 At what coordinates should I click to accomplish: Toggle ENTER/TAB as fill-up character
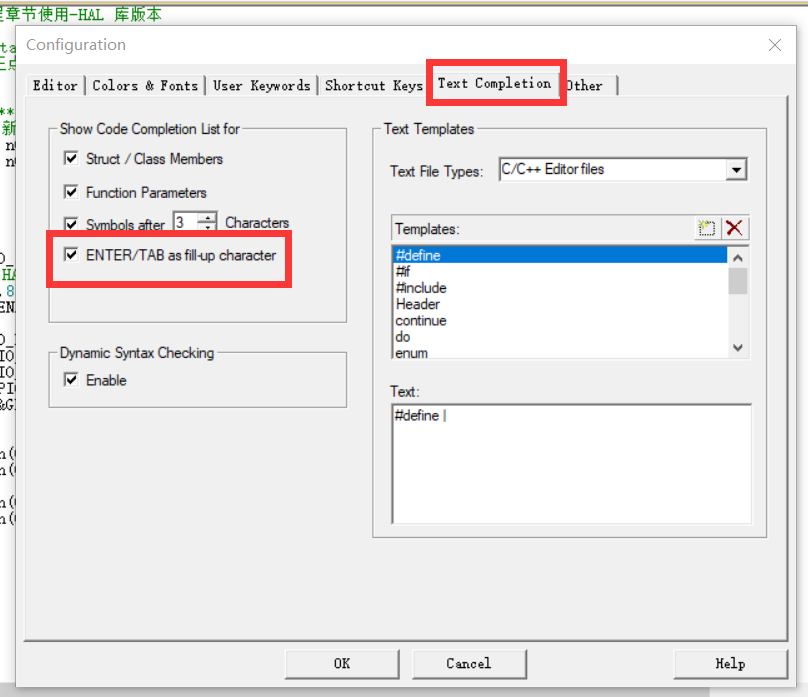[71, 254]
